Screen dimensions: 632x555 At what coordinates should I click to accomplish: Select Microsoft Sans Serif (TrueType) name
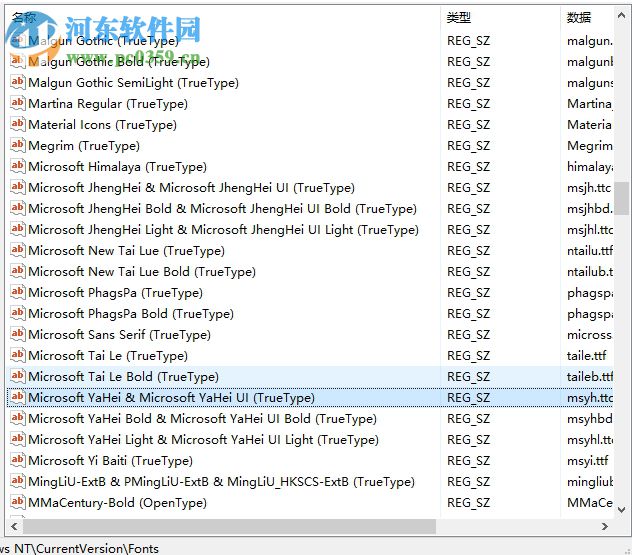[119, 334]
